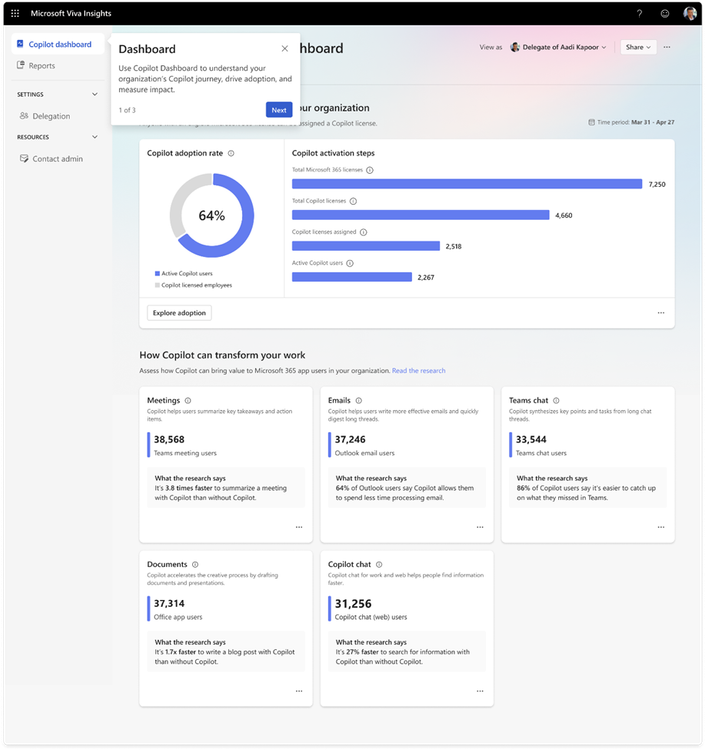Open the user profile avatar
The height and width of the screenshot is (750, 705).
[690, 13]
